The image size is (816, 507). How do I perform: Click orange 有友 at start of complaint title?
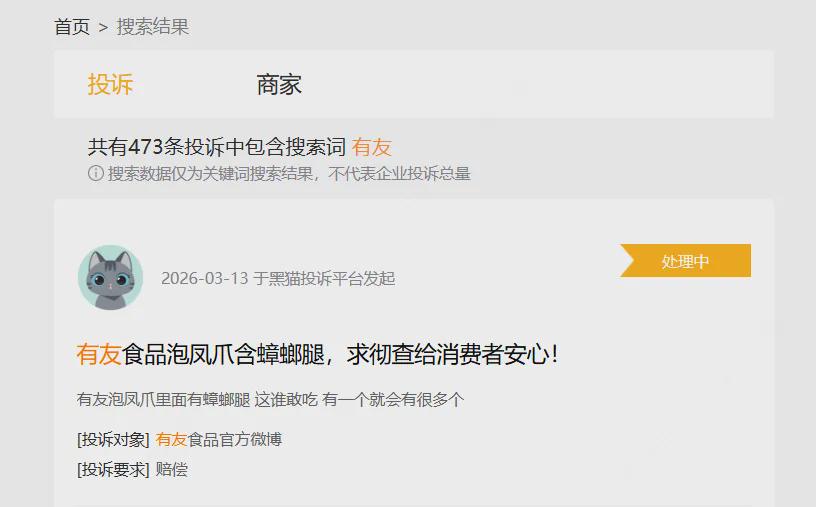(99, 354)
